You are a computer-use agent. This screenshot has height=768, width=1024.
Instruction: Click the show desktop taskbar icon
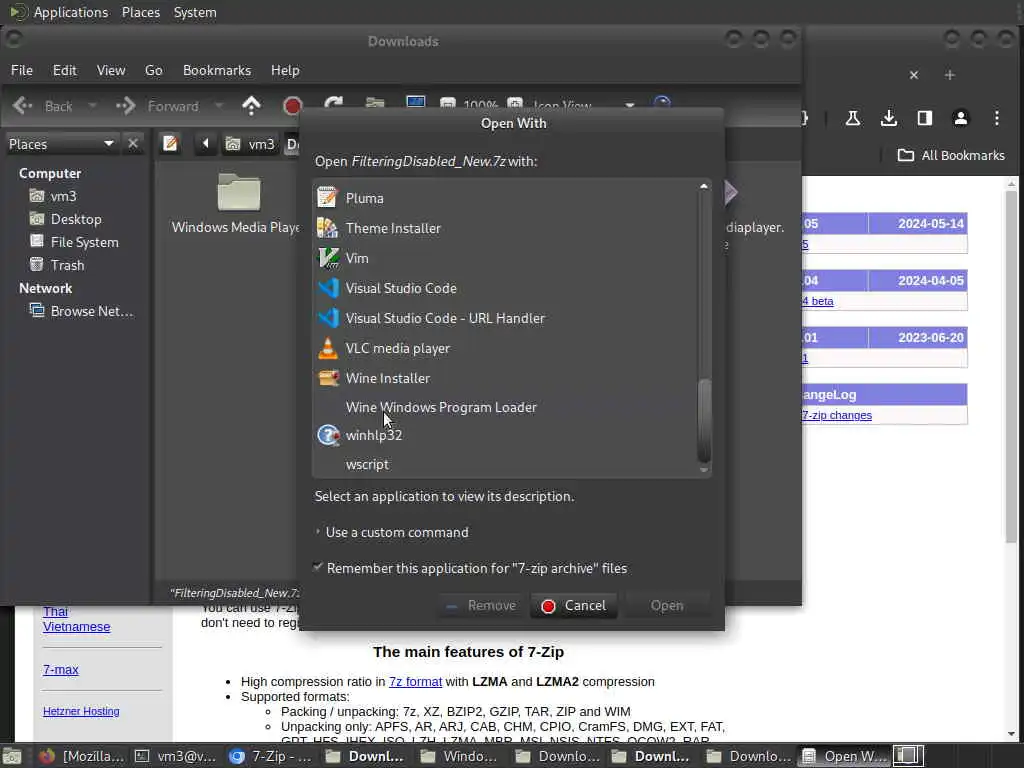12,756
